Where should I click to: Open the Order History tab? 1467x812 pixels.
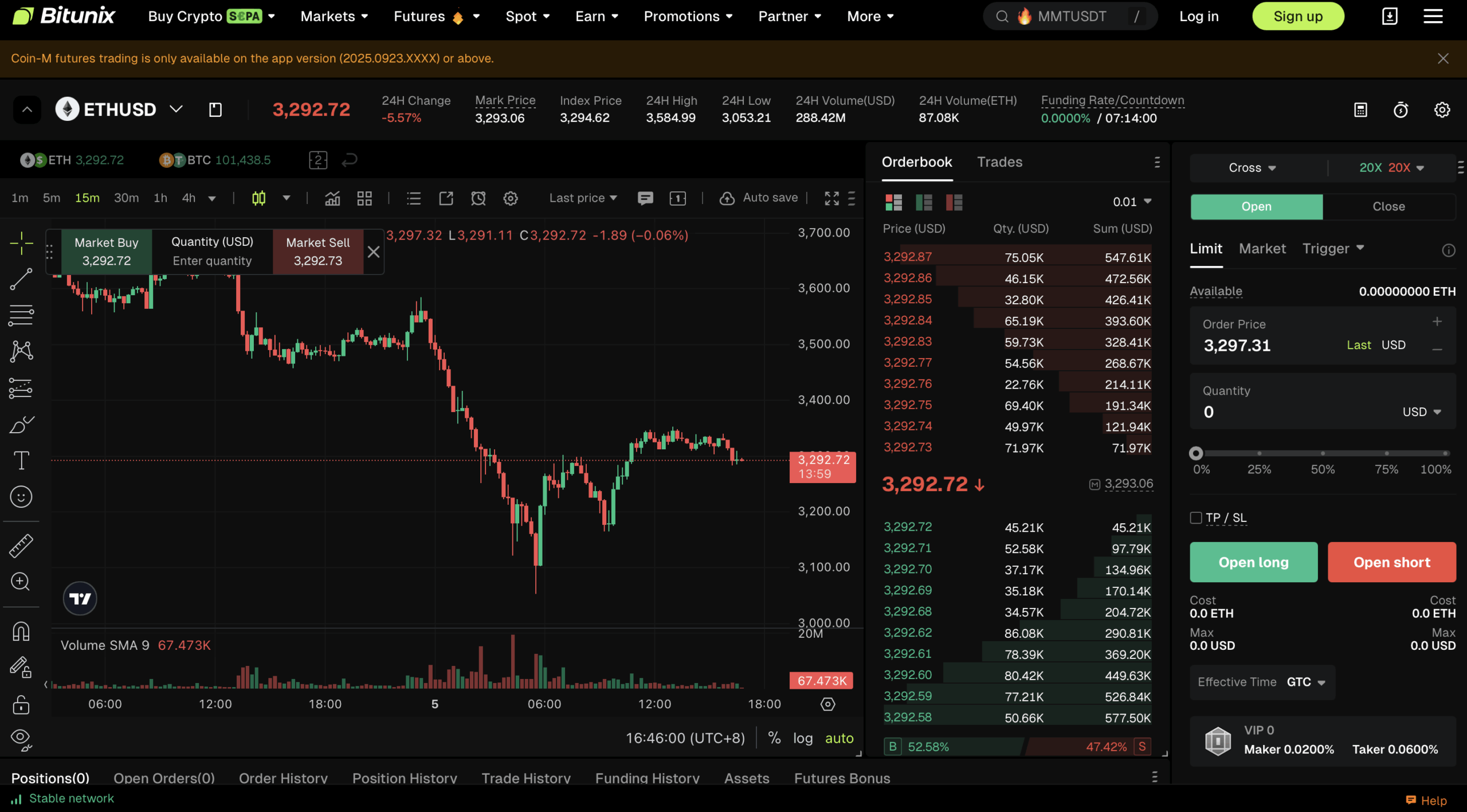coord(283,778)
